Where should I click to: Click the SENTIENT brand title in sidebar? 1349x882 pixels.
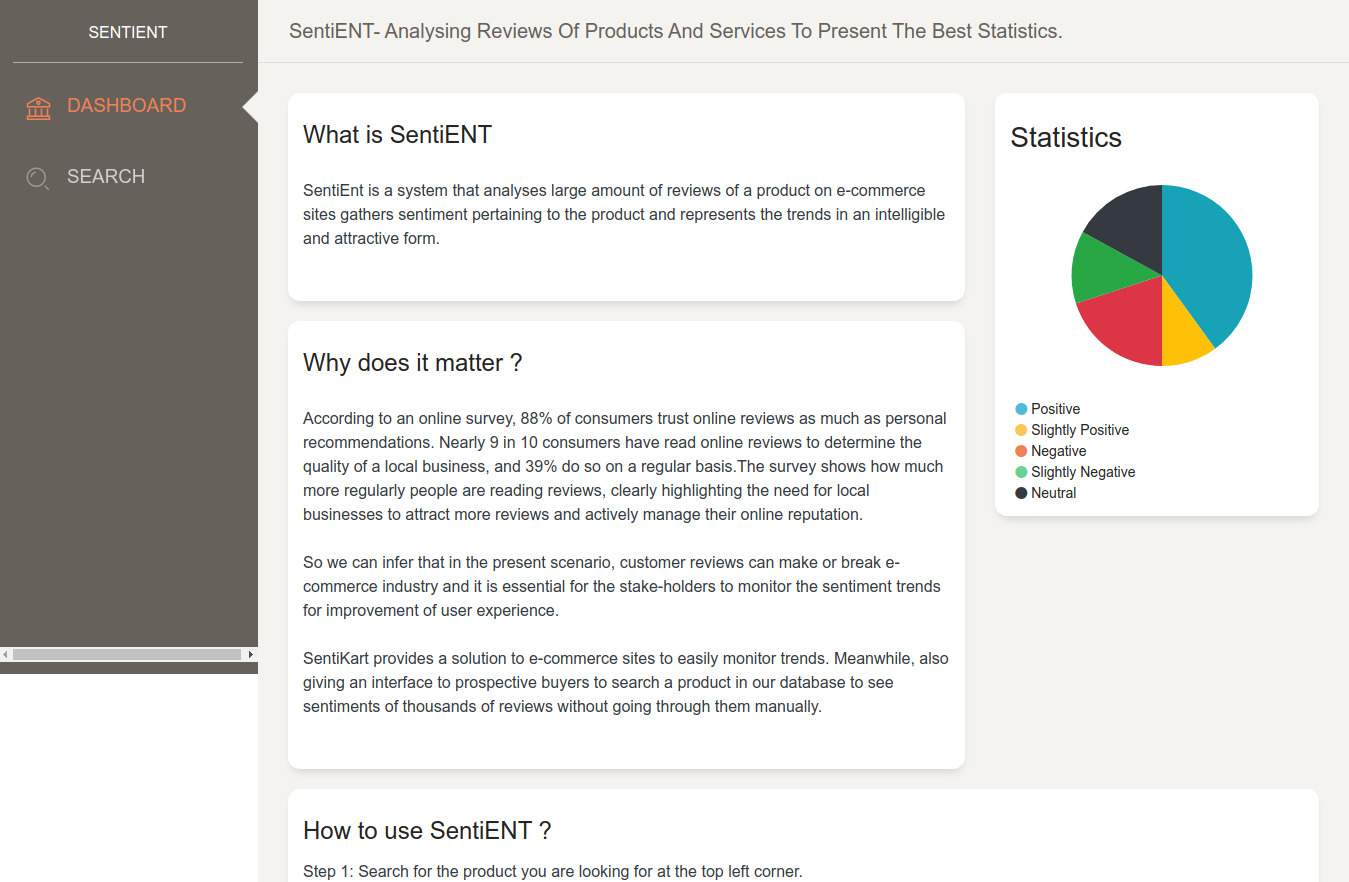point(128,32)
